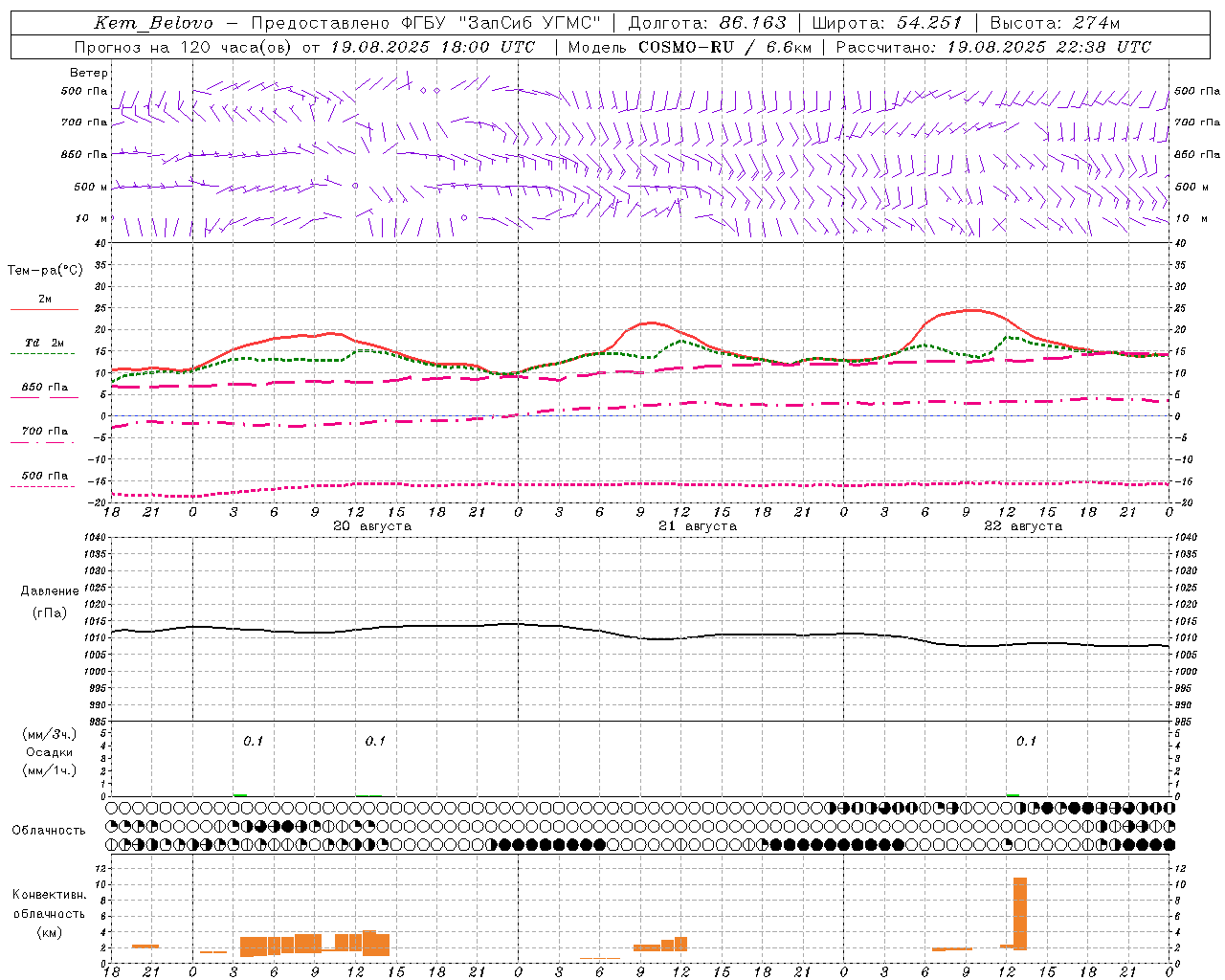The width and height of the screenshot is (1225, 980).
Task: Click the red 2м temperature legend line
Action: pos(44,309)
